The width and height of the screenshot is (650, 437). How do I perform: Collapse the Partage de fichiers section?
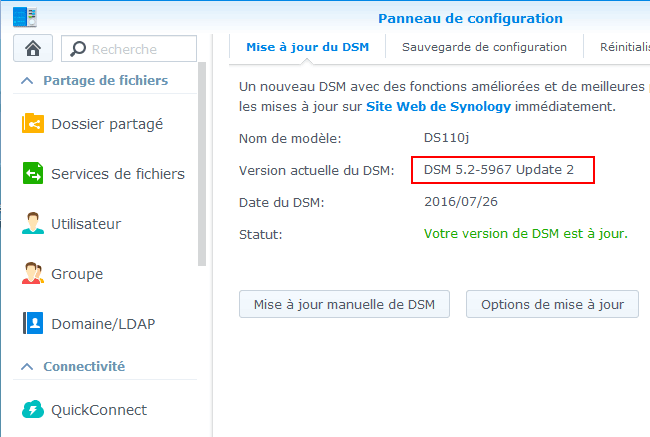point(27,81)
